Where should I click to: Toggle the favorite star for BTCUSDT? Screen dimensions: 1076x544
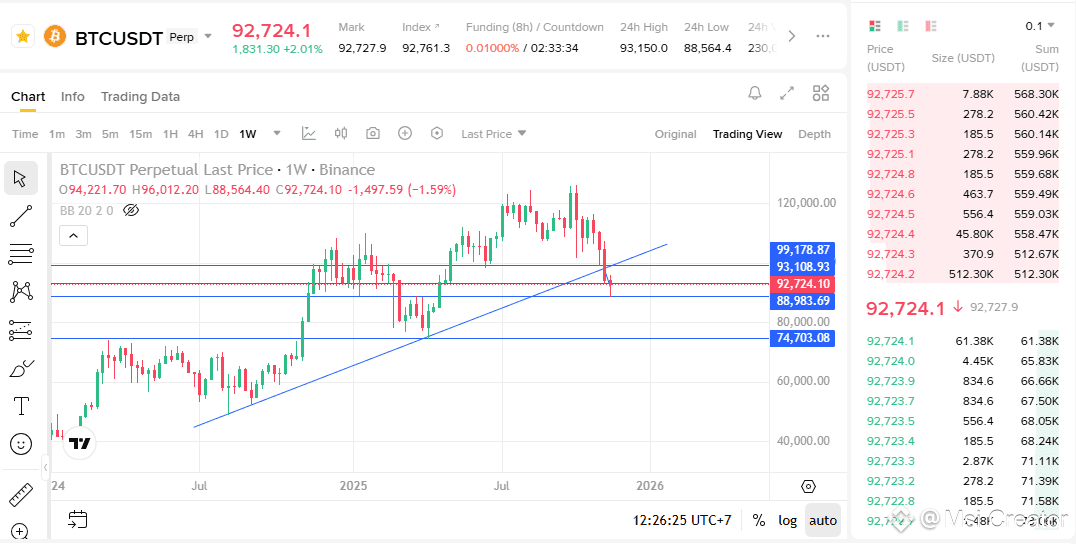tap(23, 36)
